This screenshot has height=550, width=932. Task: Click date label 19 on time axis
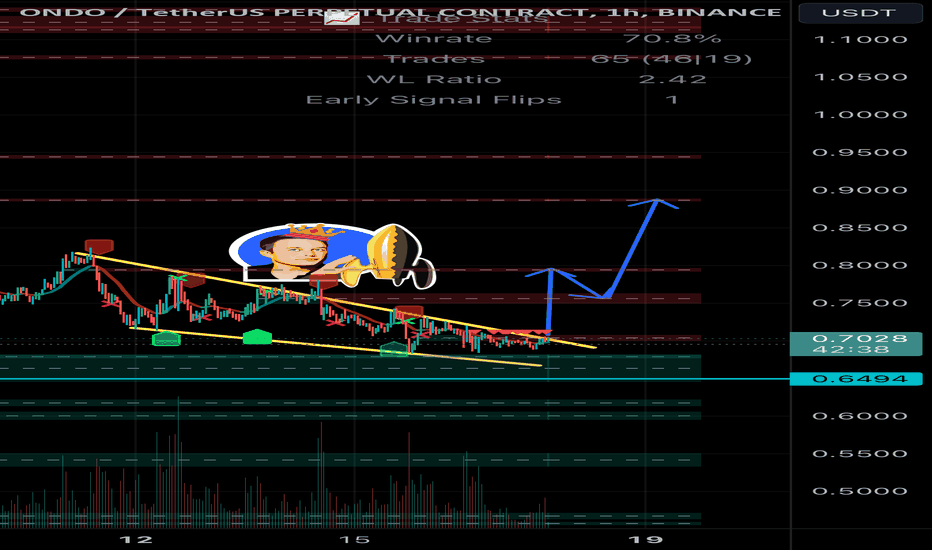(646, 539)
